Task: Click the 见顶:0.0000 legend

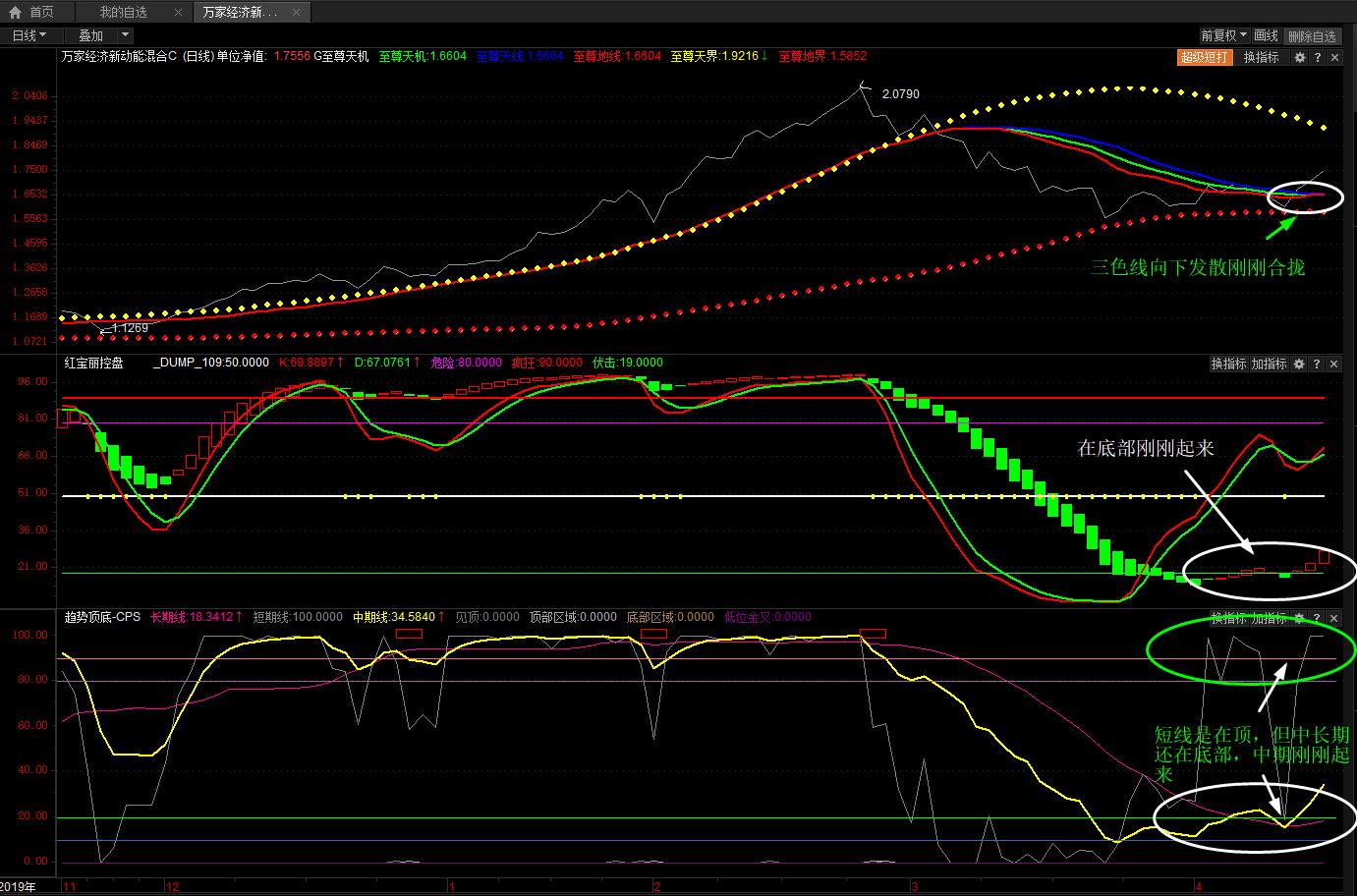Action: click(x=487, y=617)
